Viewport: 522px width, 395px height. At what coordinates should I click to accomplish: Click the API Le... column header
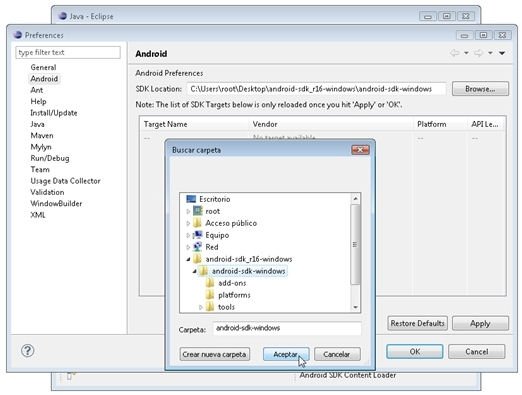tap(486, 124)
